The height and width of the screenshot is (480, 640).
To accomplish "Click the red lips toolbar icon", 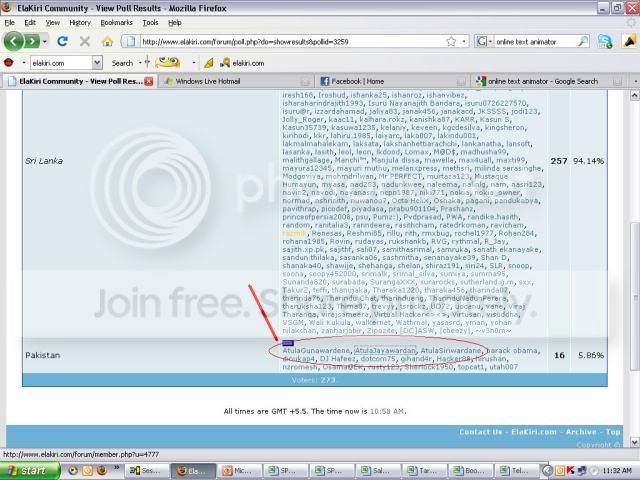I will [9, 63].
